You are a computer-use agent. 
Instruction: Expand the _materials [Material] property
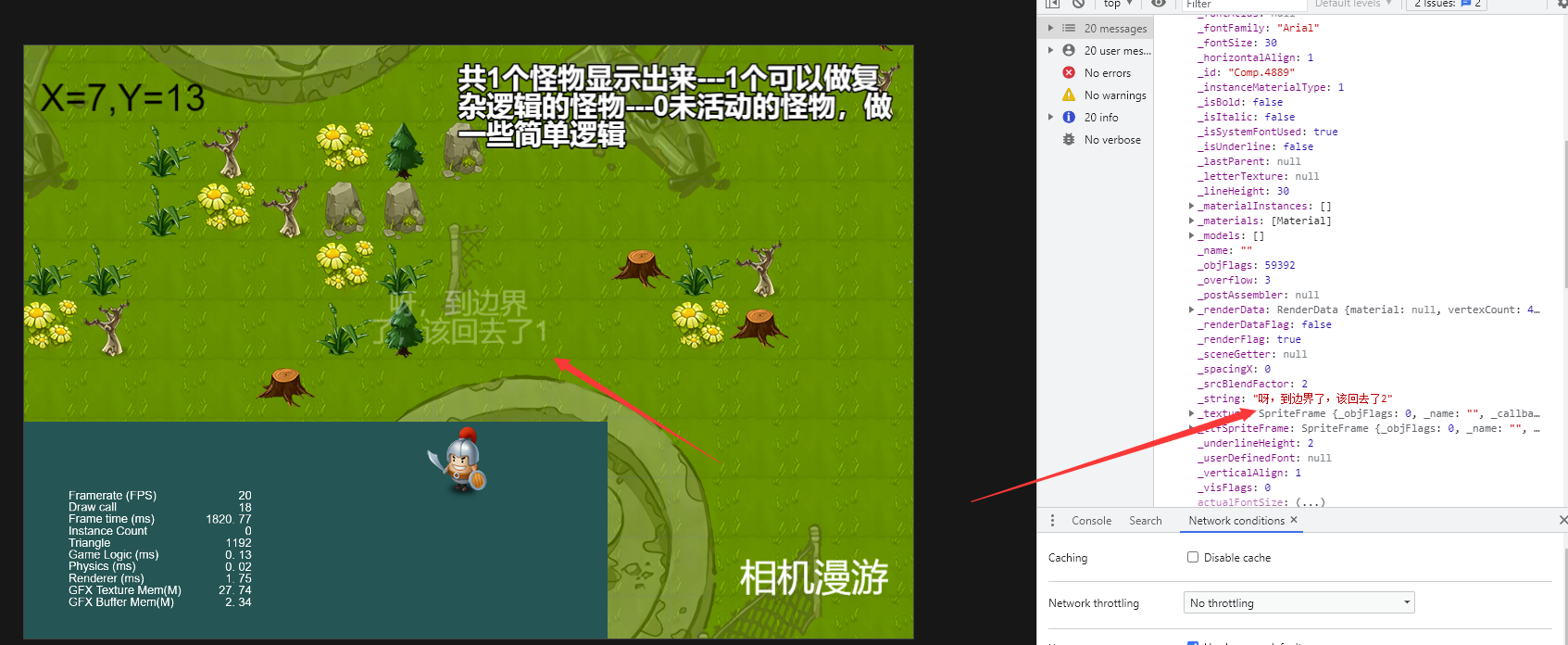(1191, 221)
